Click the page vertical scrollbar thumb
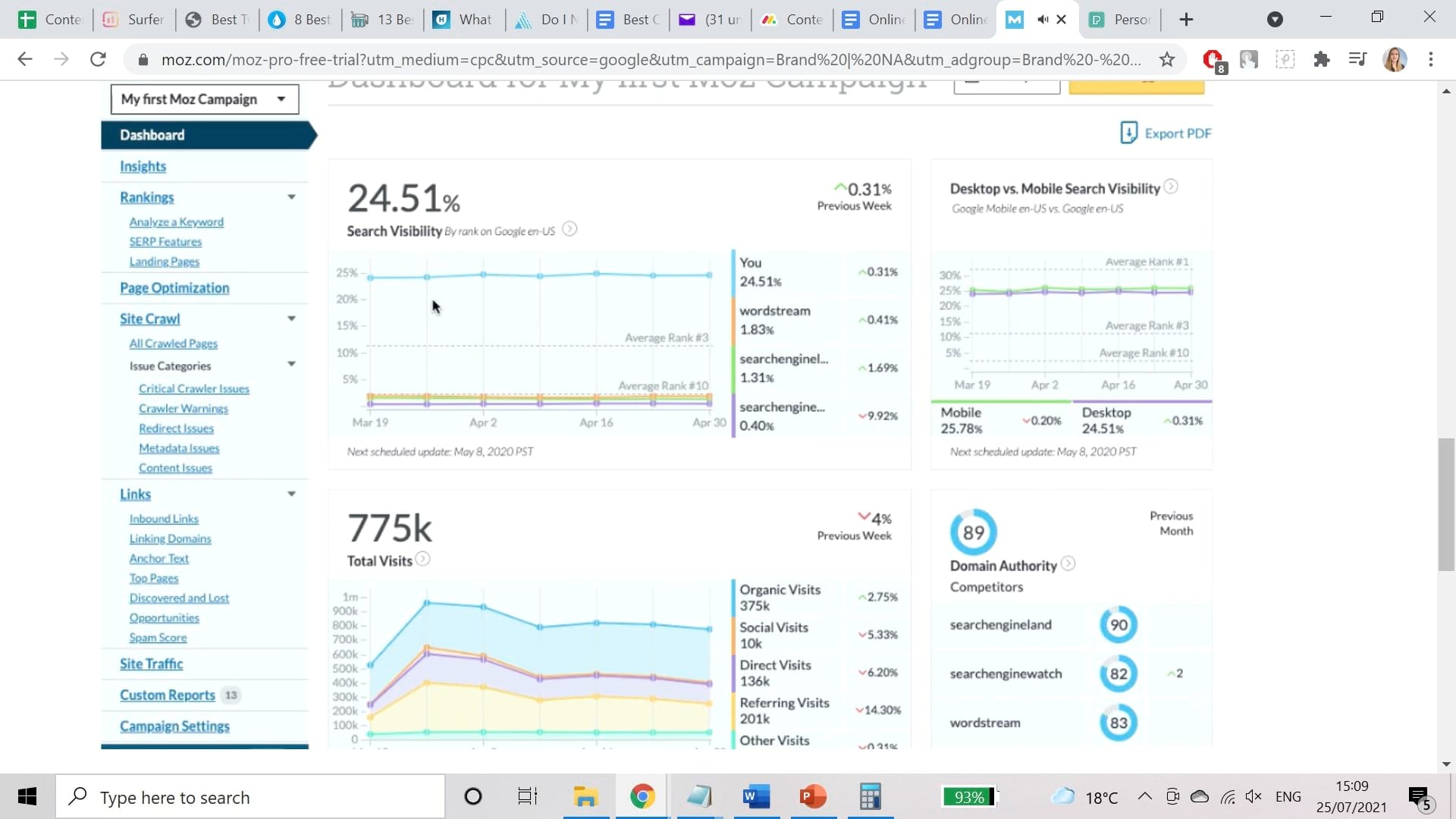The image size is (1456, 819). click(x=1446, y=504)
